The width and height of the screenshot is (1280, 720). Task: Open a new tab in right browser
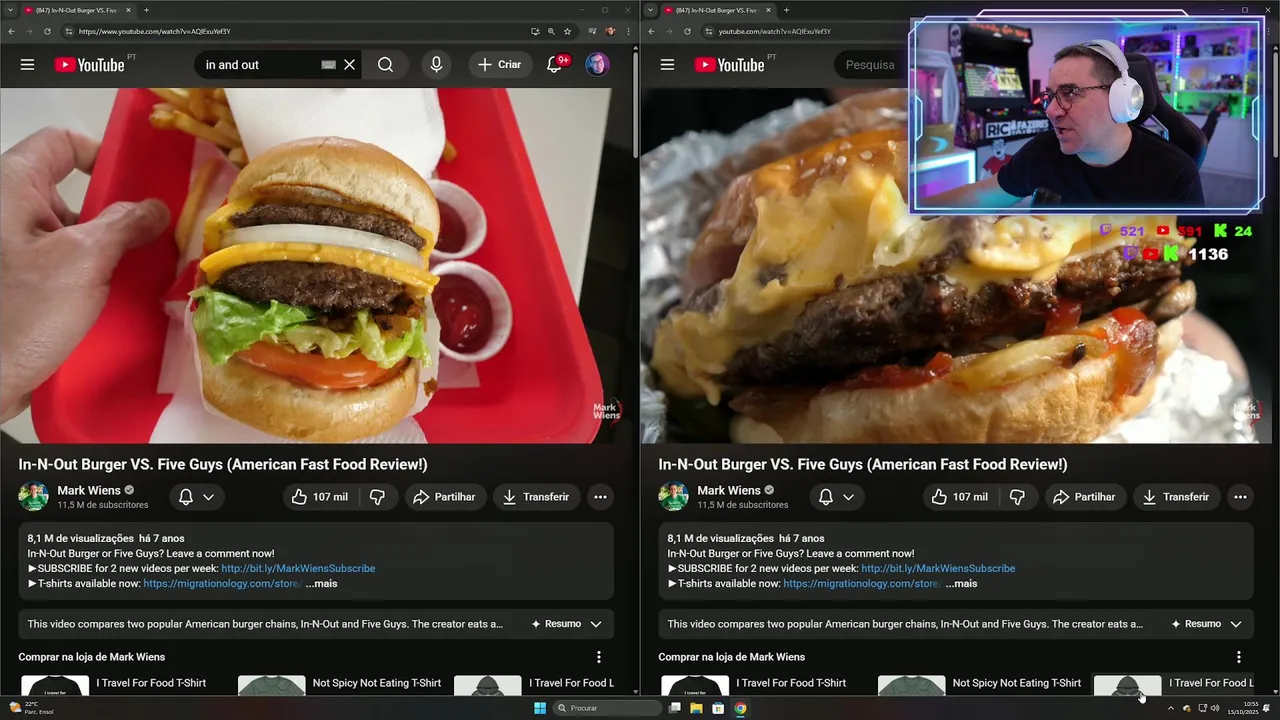pyautogui.click(x=786, y=10)
